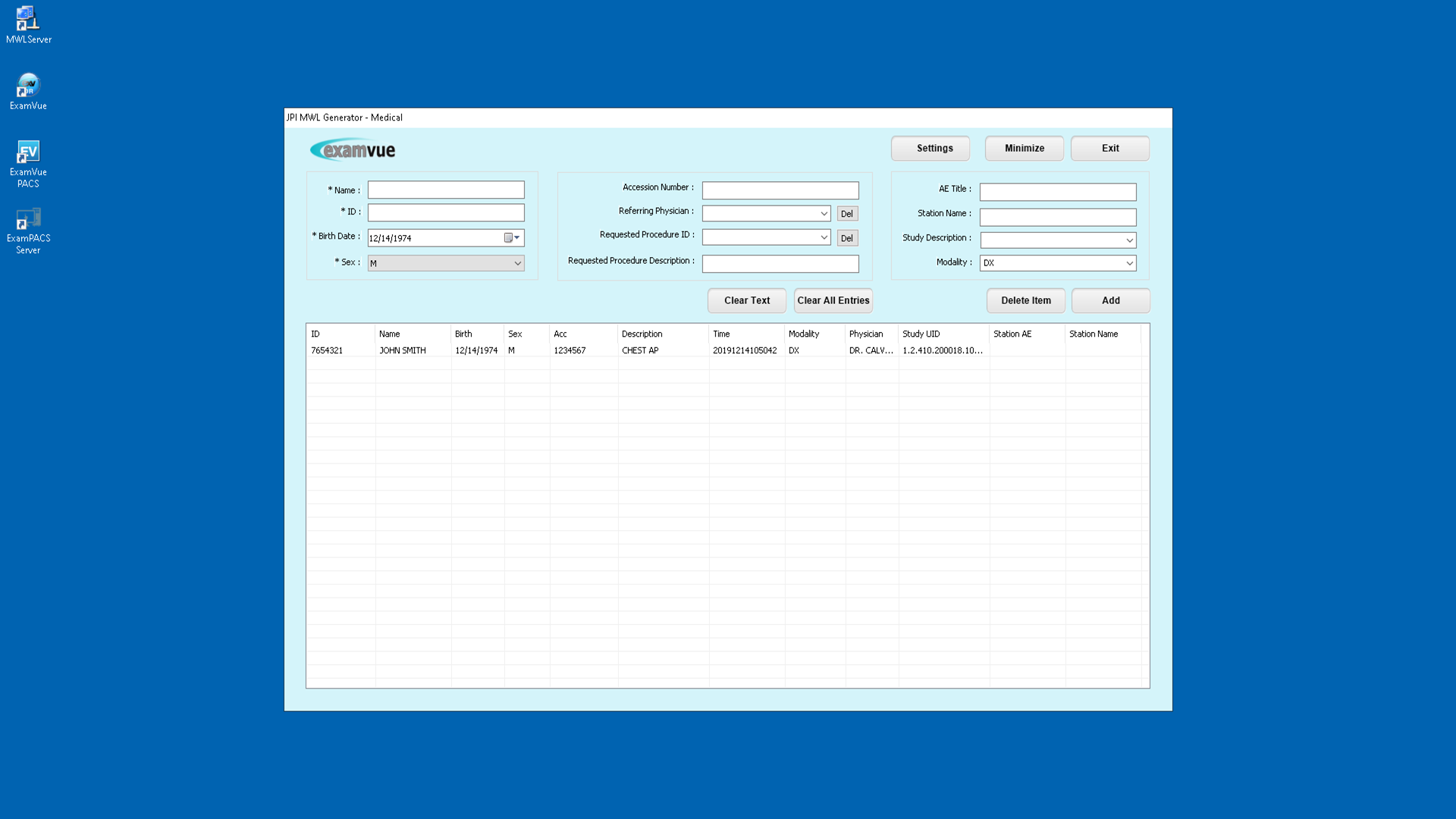Focus Requested Procedure Description field
Viewport: 1456px width, 819px height.
[780, 264]
